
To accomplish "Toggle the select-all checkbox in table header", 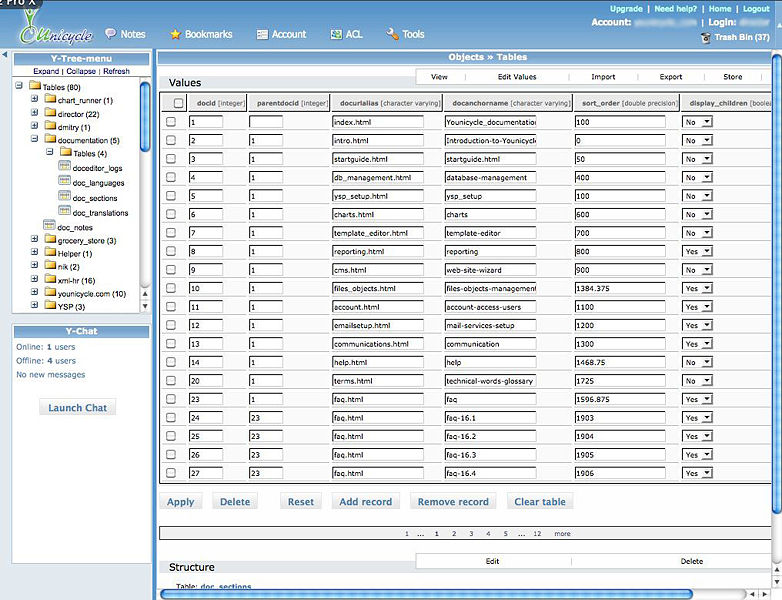I will click(x=178, y=103).
